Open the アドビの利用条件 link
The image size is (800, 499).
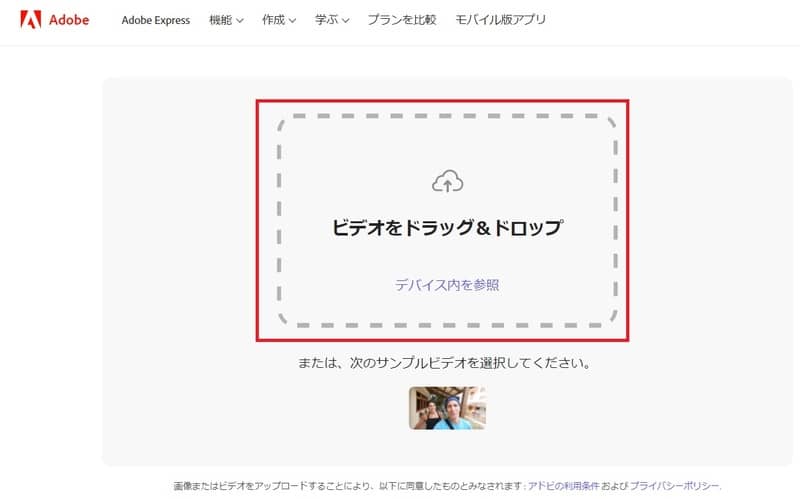(x=563, y=485)
